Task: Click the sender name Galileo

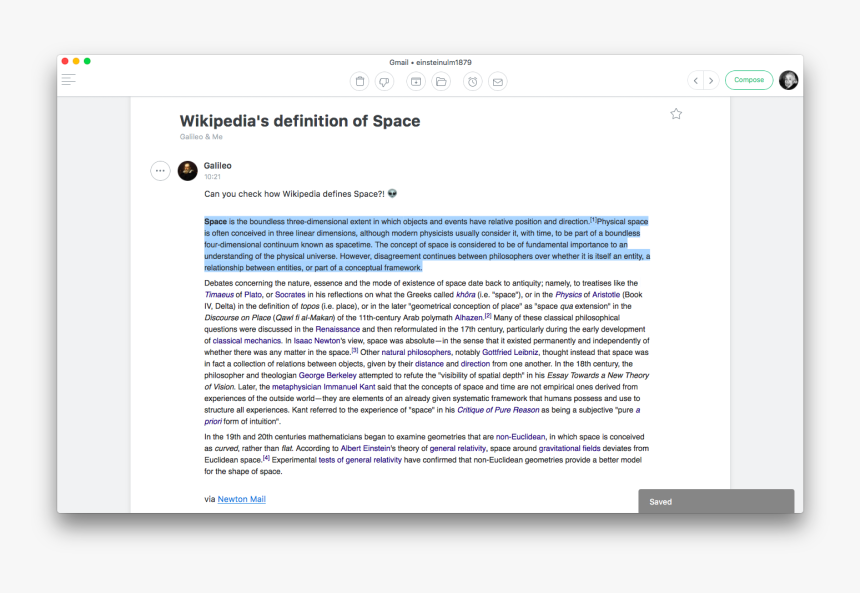Action: [218, 166]
